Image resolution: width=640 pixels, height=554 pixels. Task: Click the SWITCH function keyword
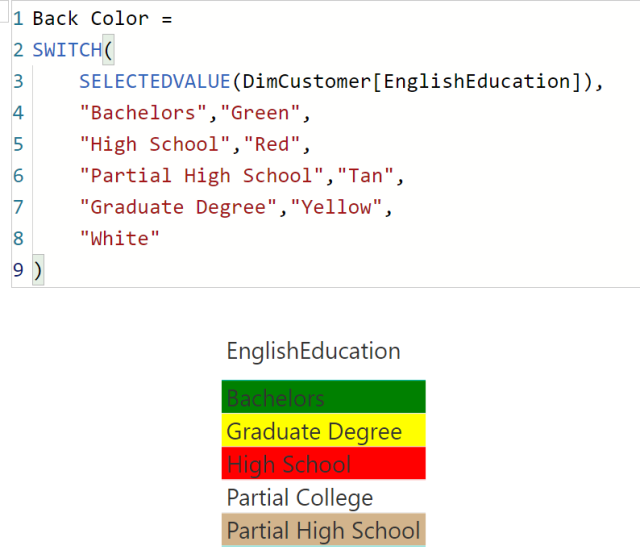pyautogui.click(x=67, y=50)
